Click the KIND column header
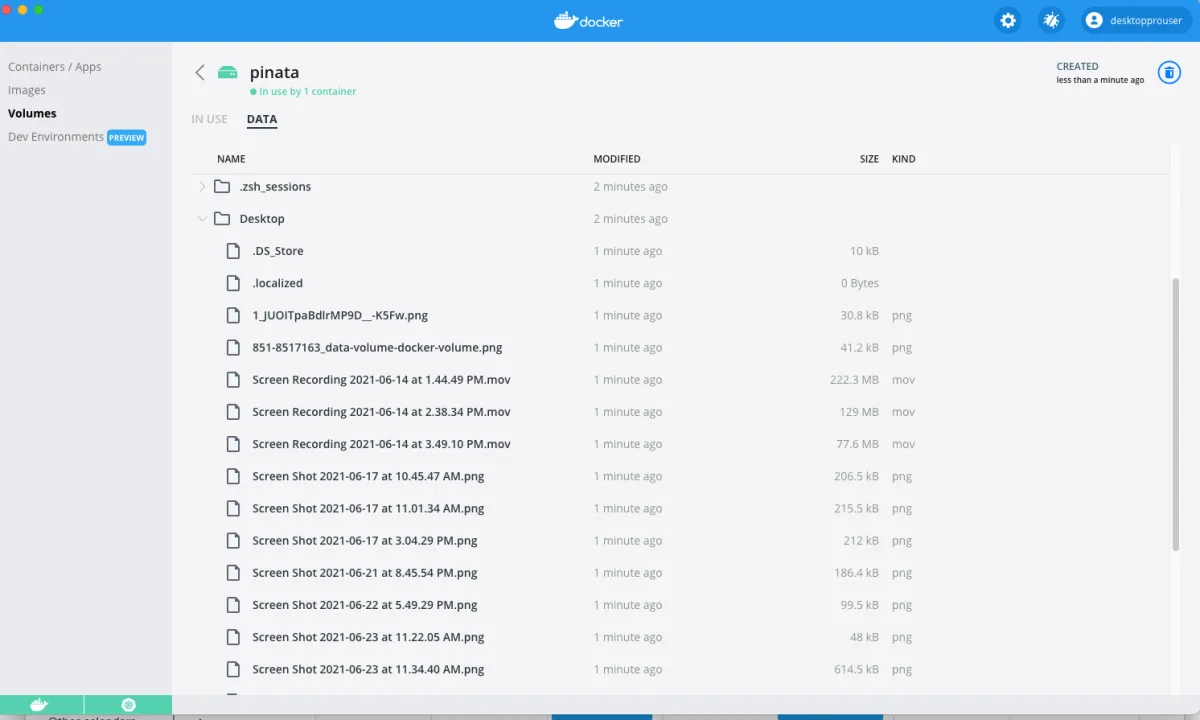The height and width of the screenshot is (720, 1200). (x=904, y=159)
